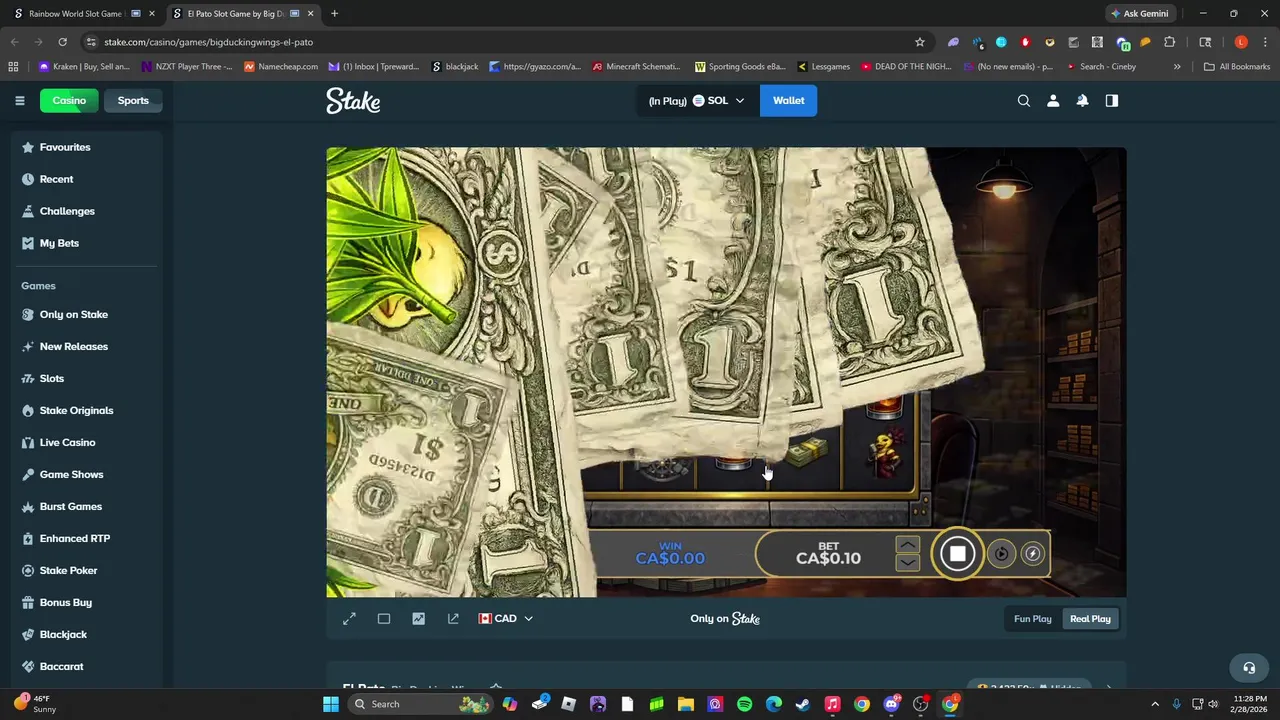Screen dimensions: 1280x720
Task: Click the Blackjack sidebar icon
Action: tap(28, 634)
